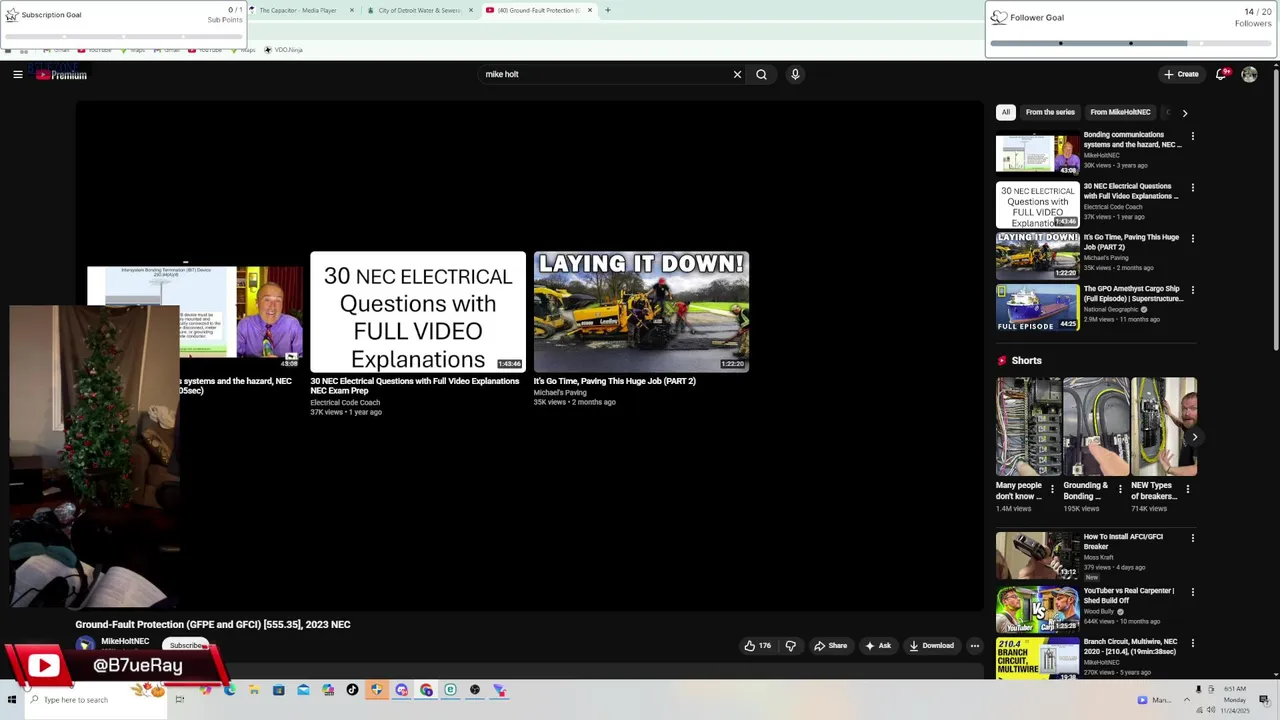Open the Action Center notifications icon

pos(1264,700)
